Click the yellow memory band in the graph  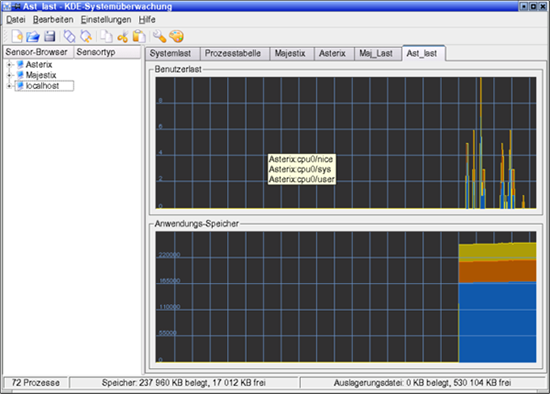tap(497, 251)
